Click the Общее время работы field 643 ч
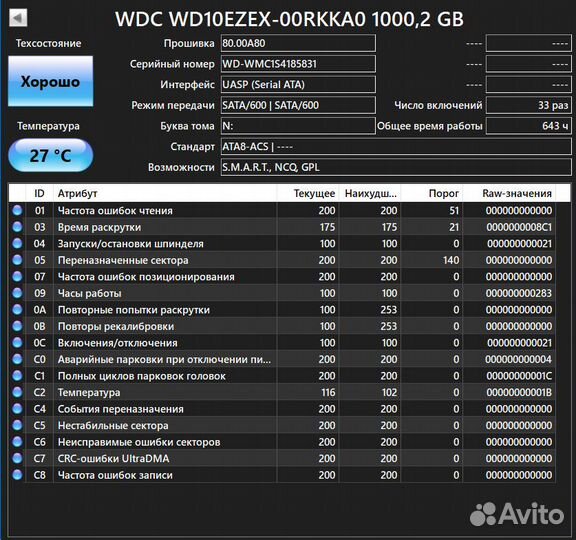The image size is (576, 540). [529, 126]
